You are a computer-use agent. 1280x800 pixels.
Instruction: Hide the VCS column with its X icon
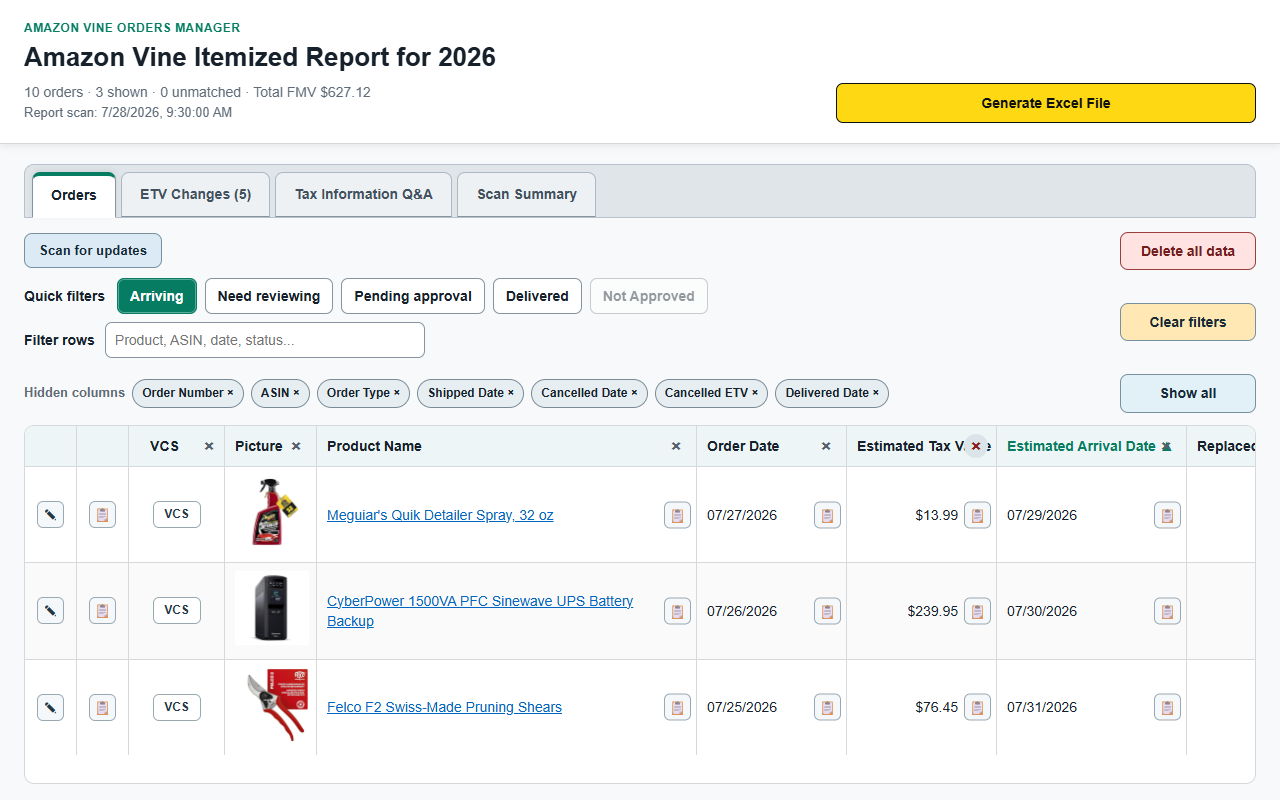(x=209, y=446)
